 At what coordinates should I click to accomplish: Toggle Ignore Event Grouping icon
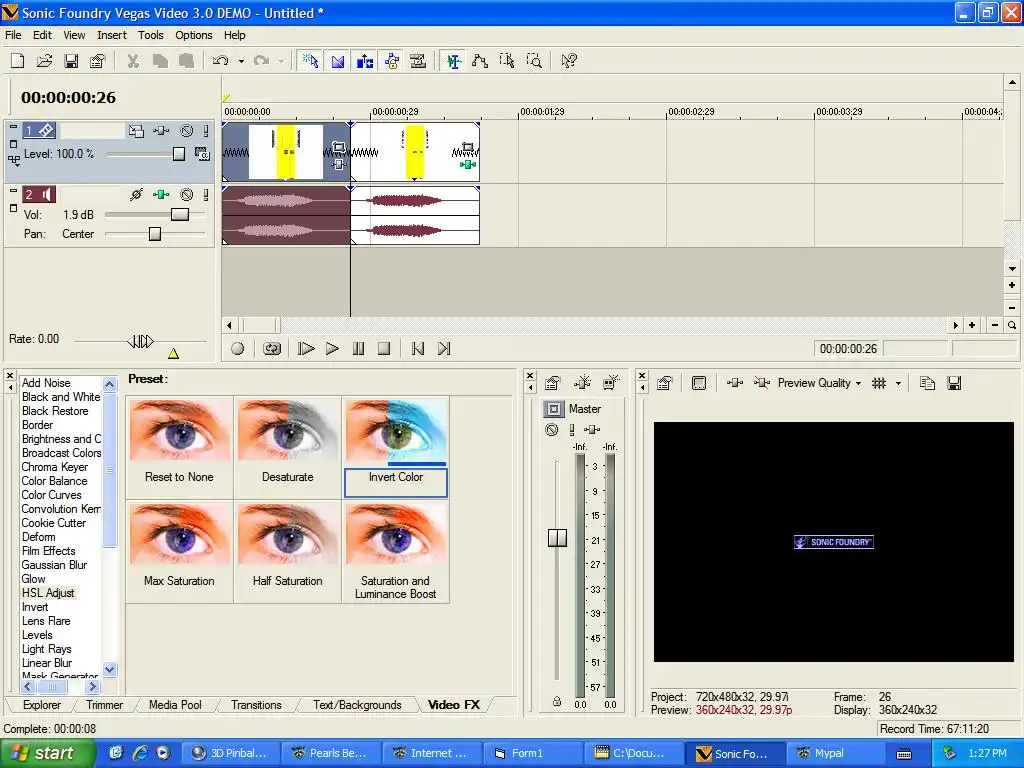[x=418, y=61]
